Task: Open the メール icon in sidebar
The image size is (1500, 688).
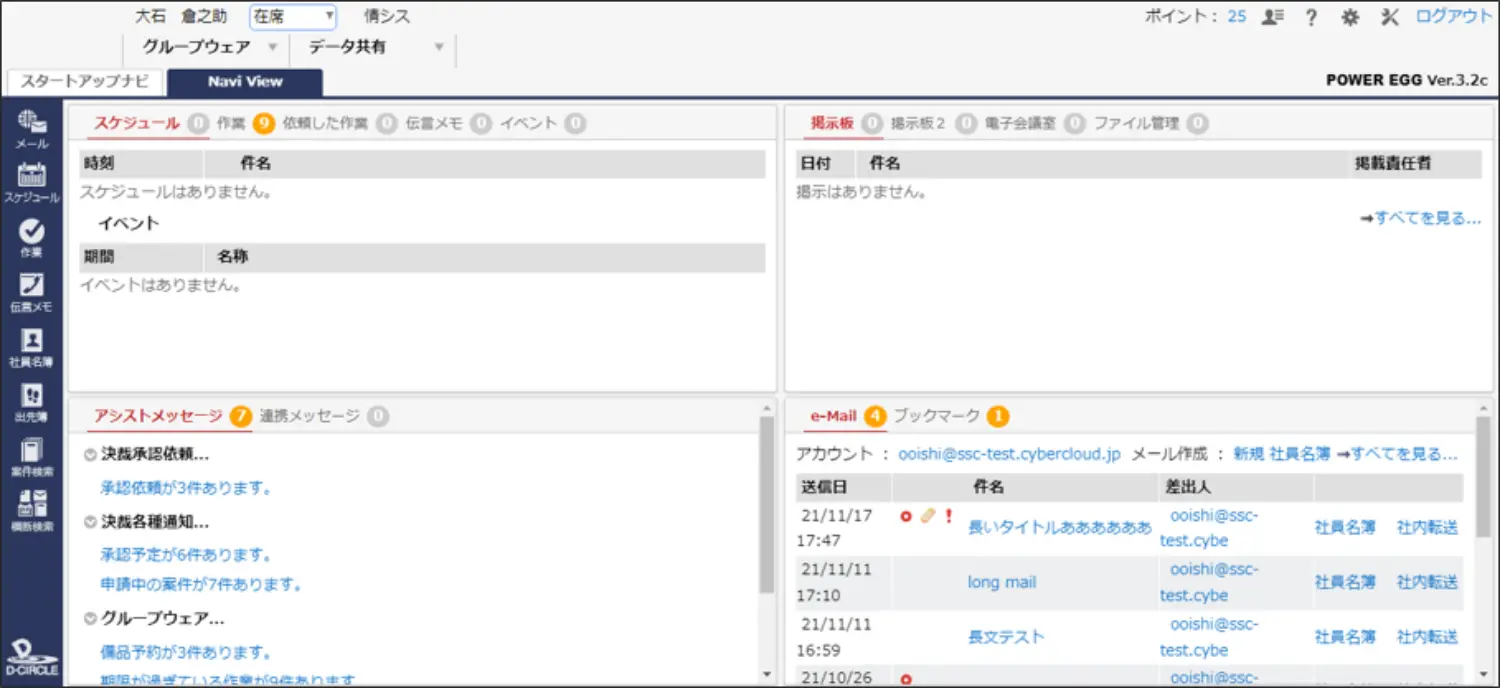Action: coord(32,124)
